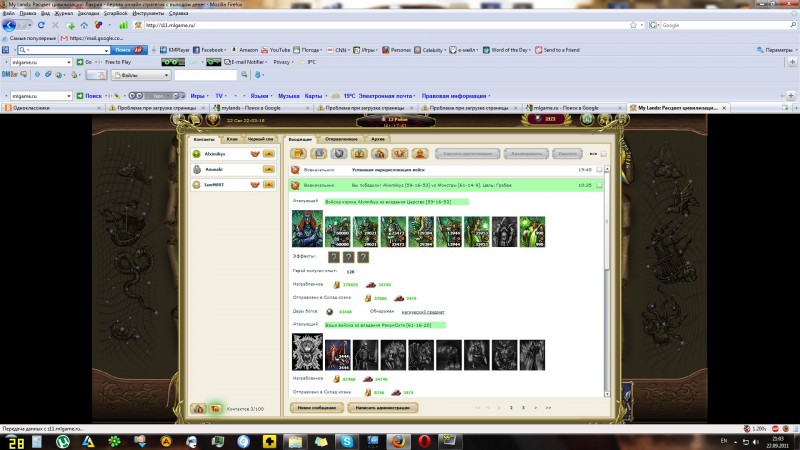Switch to Отправленные messages tab
The height and width of the screenshot is (450, 800).
(x=341, y=139)
